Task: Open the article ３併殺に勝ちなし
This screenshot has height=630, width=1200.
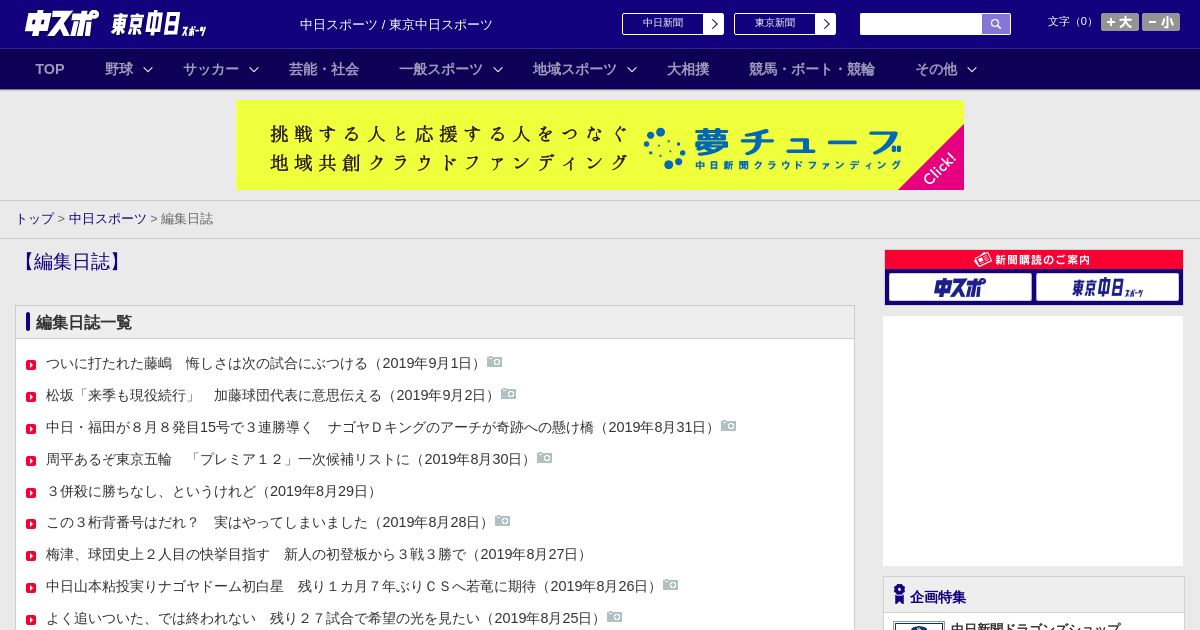Action: coord(214,491)
